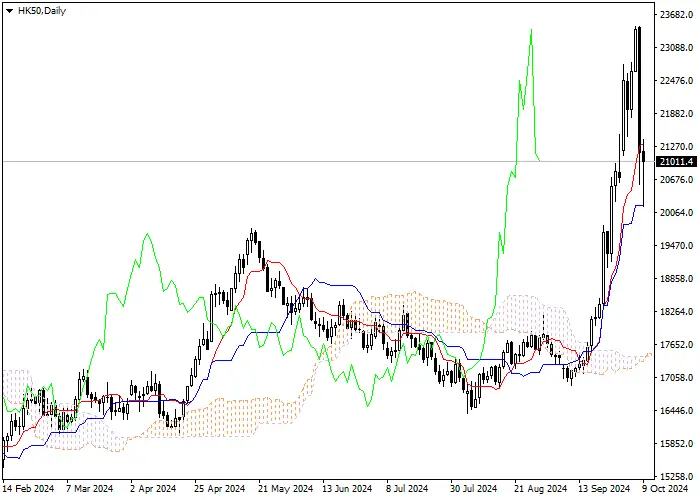Click the 13 Jun 2024 date label
This screenshot has width=700, height=500.
click(x=347, y=489)
